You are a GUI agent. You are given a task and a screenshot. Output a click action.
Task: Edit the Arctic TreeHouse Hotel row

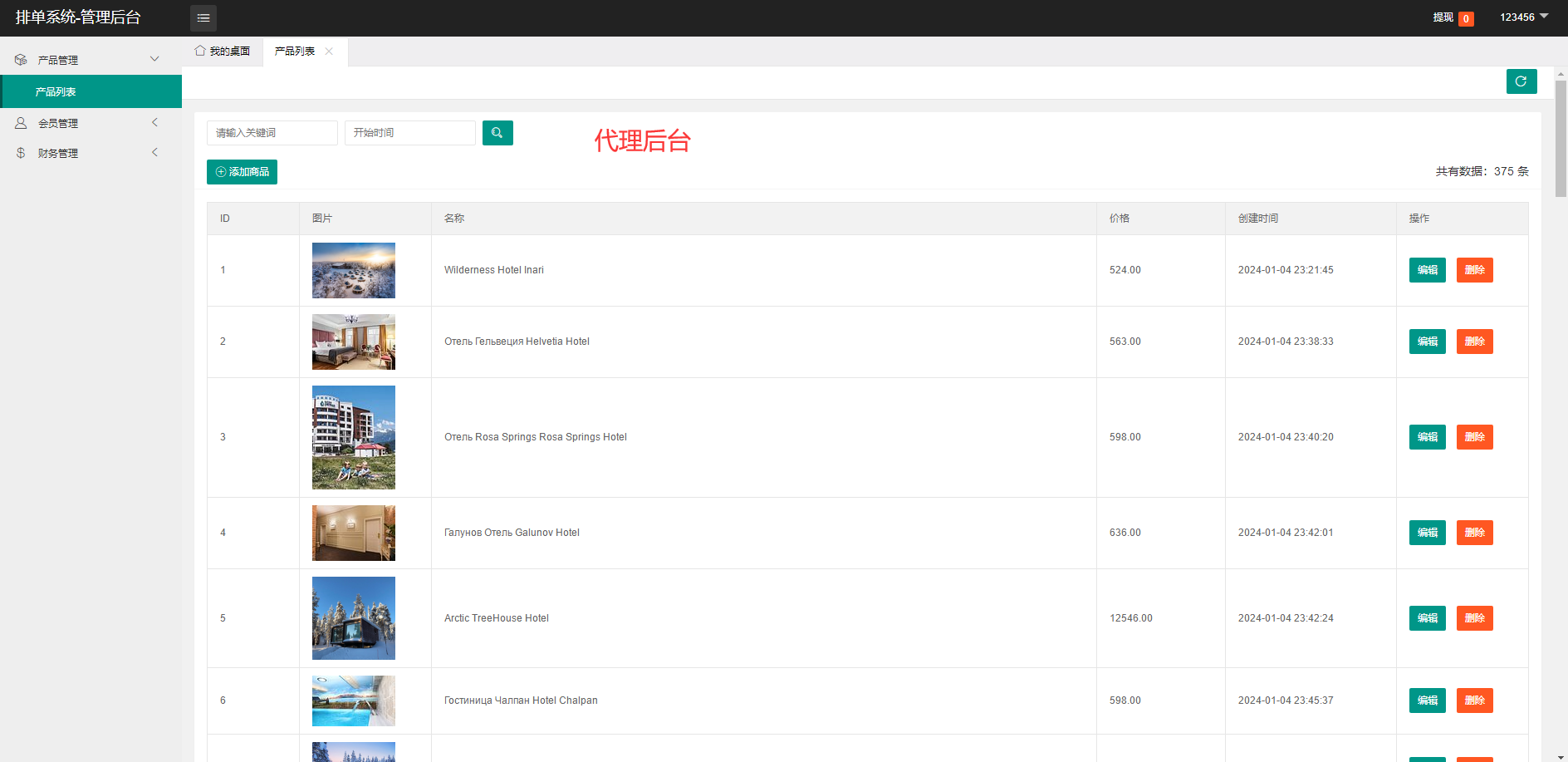pos(1428,618)
